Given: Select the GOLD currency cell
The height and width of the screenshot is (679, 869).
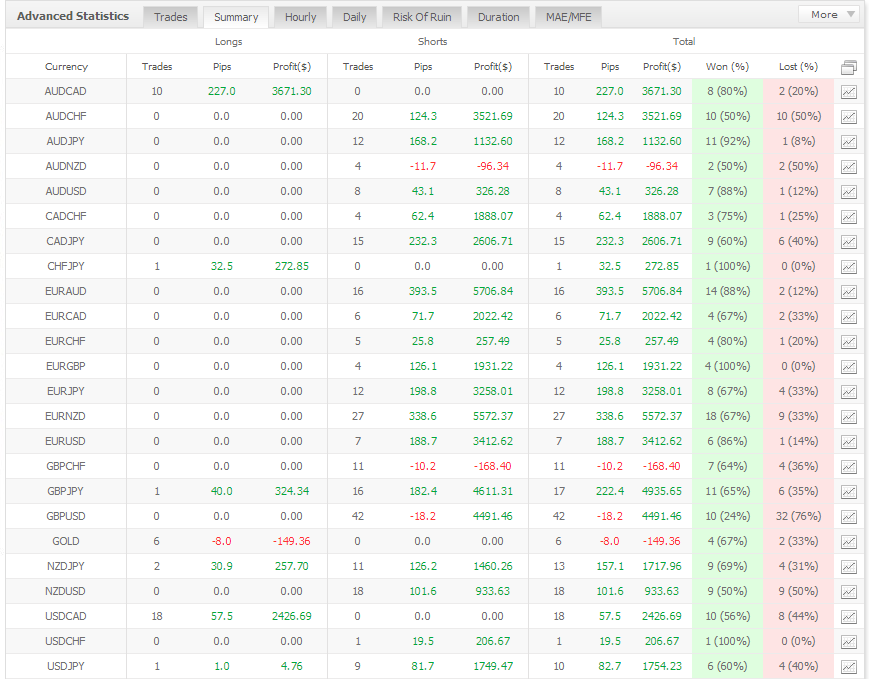Looking at the screenshot, I should pos(65,542).
